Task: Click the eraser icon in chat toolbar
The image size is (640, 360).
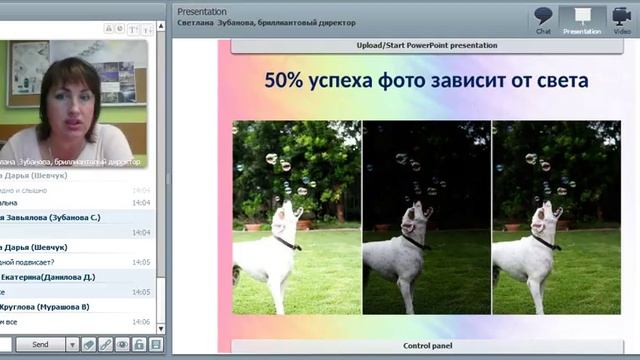Action: (89, 344)
